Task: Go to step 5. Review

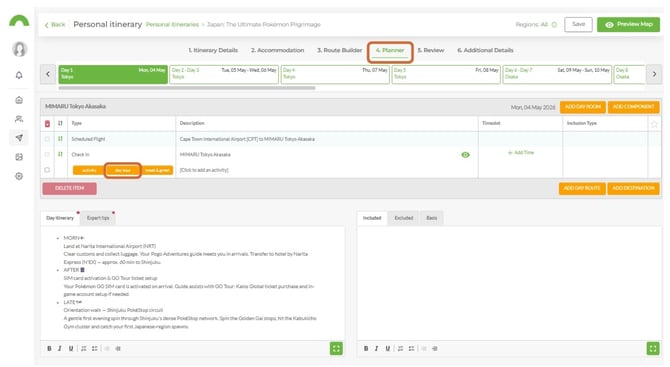Action: pos(431,50)
